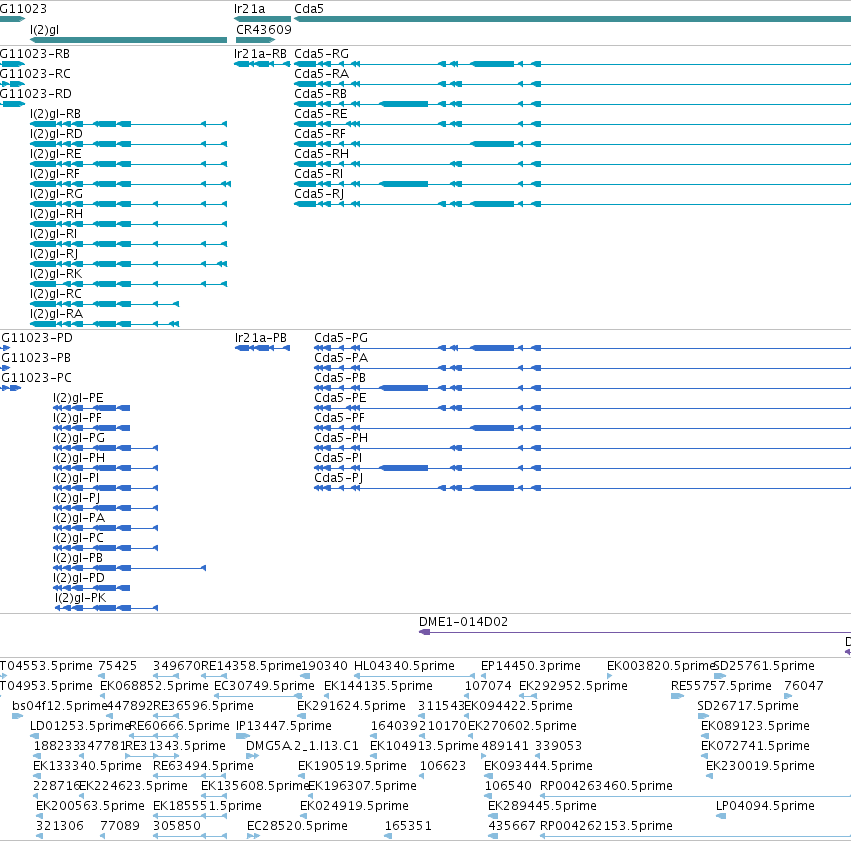
Task: Click protein l(2)gl-PH
Action: (x=105, y=468)
